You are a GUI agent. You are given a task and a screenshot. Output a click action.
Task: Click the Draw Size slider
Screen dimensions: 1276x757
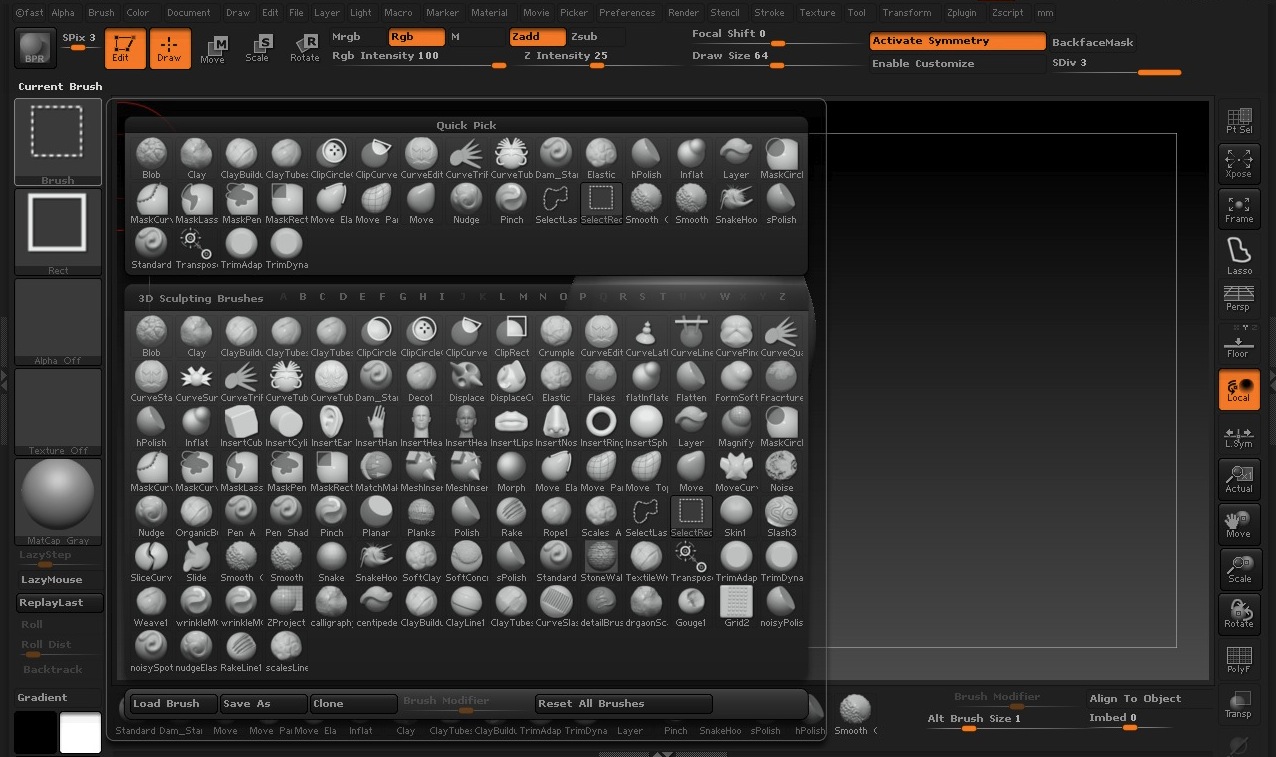coord(776,57)
